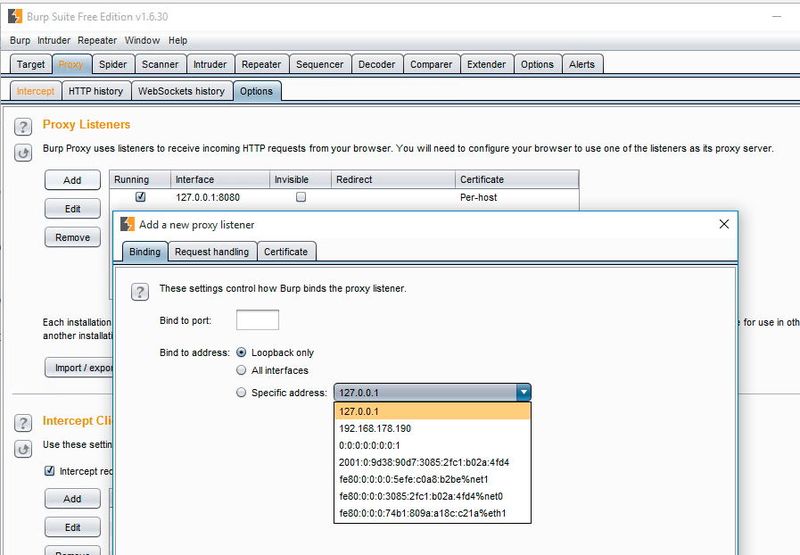800x555 pixels.
Task: Click Remove button under Proxy Listeners
Action: 72,237
